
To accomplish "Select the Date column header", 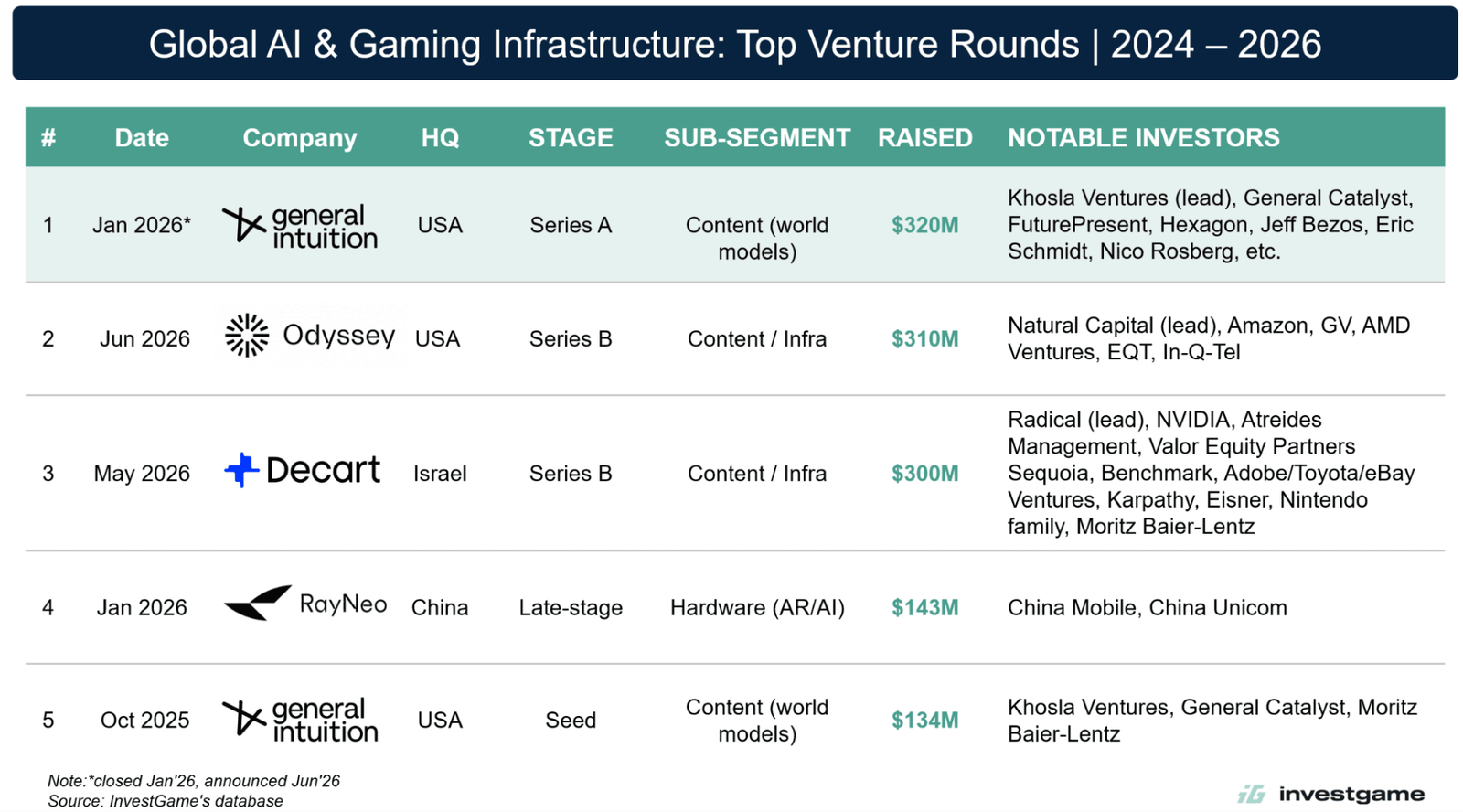I will (142, 138).
